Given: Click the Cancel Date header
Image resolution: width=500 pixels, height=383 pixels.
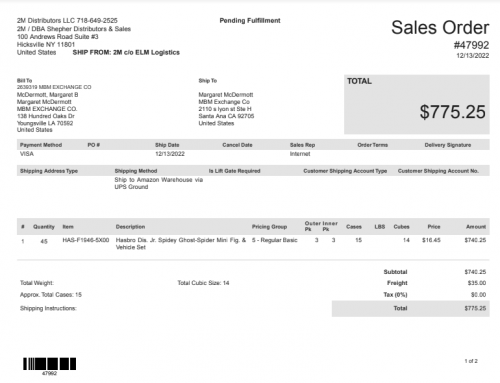Looking at the screenshot, I should (x=237, y=145).
